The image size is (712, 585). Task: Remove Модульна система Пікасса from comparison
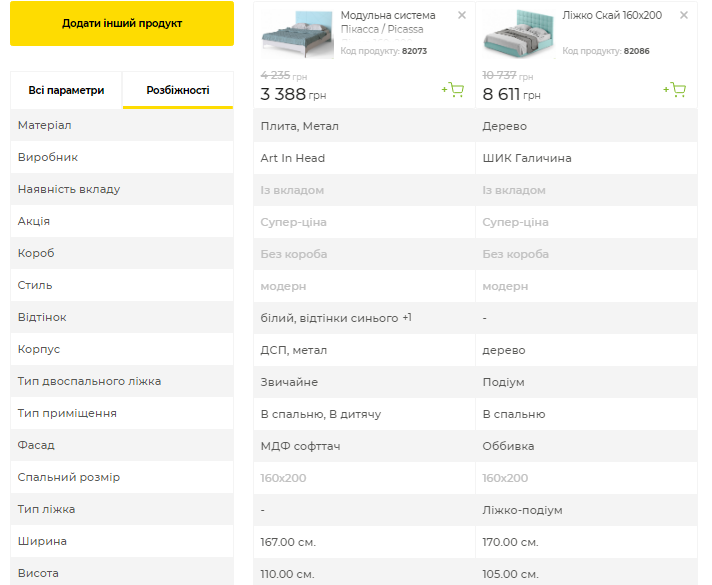(x=461, y=15)
